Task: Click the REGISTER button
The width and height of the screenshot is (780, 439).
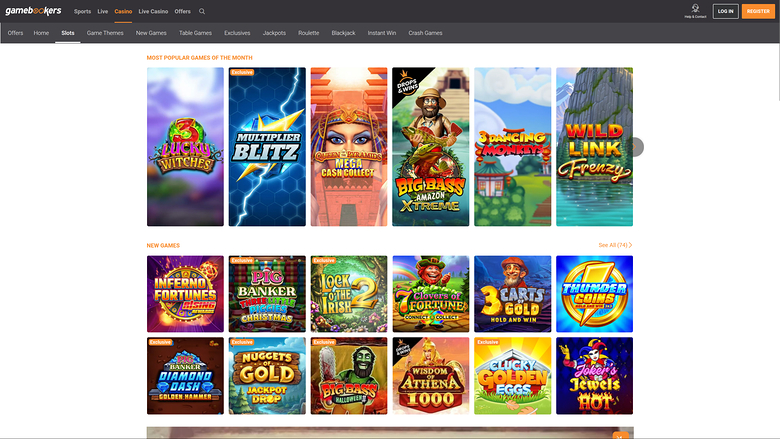Action: (x=758, y=11)
